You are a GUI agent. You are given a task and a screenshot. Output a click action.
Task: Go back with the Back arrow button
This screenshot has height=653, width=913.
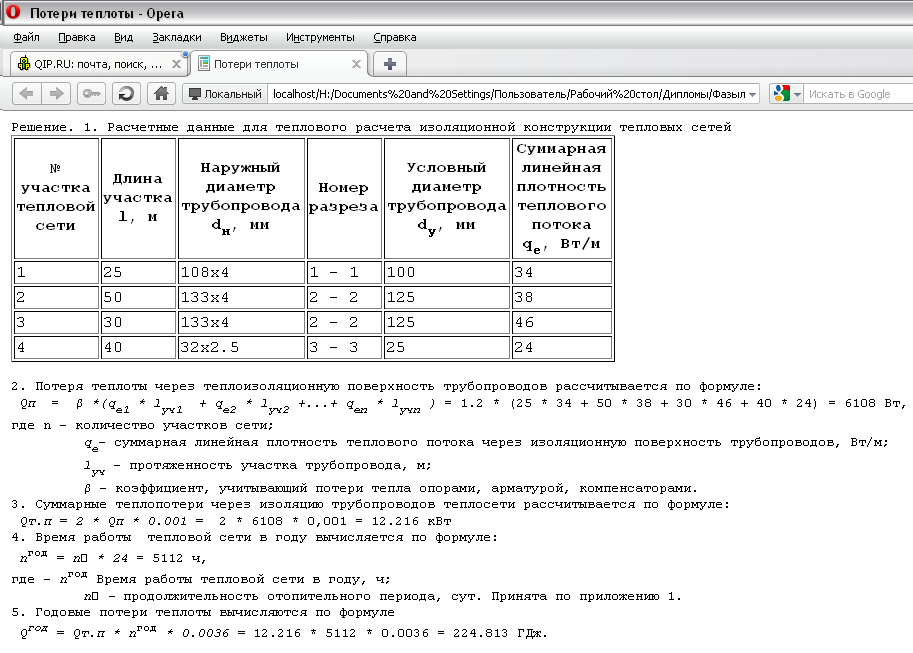[x=26, y=93]
